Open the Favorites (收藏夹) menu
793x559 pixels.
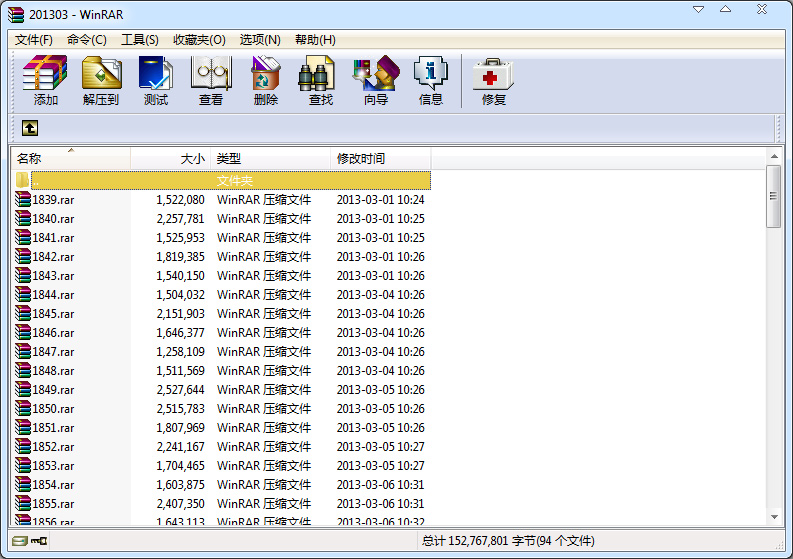tap(199, 40)
